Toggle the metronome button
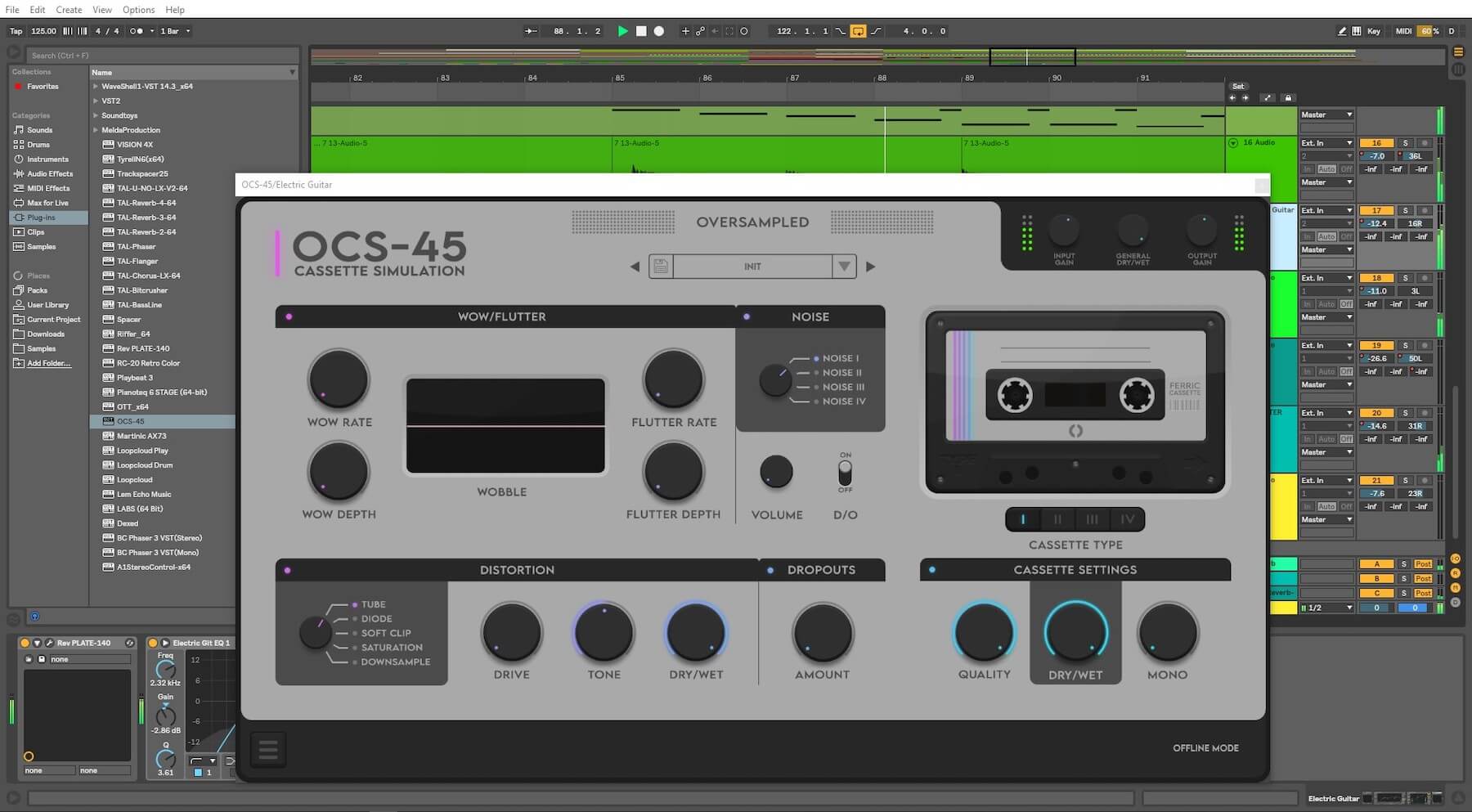The width and height of the screenshot is (1472, 812). [137, 31]
